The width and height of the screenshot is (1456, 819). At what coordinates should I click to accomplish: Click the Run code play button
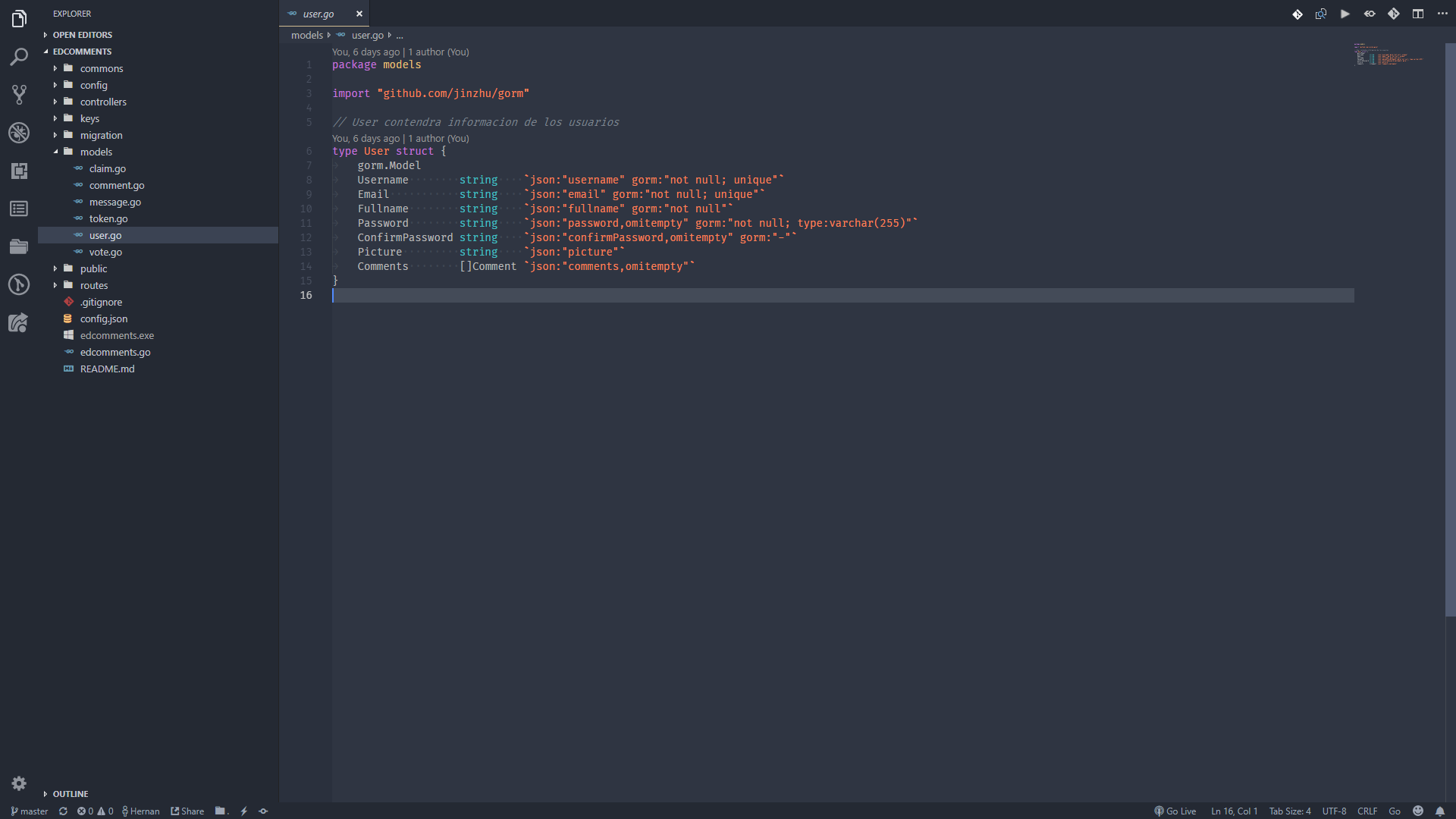[1345, 14]
